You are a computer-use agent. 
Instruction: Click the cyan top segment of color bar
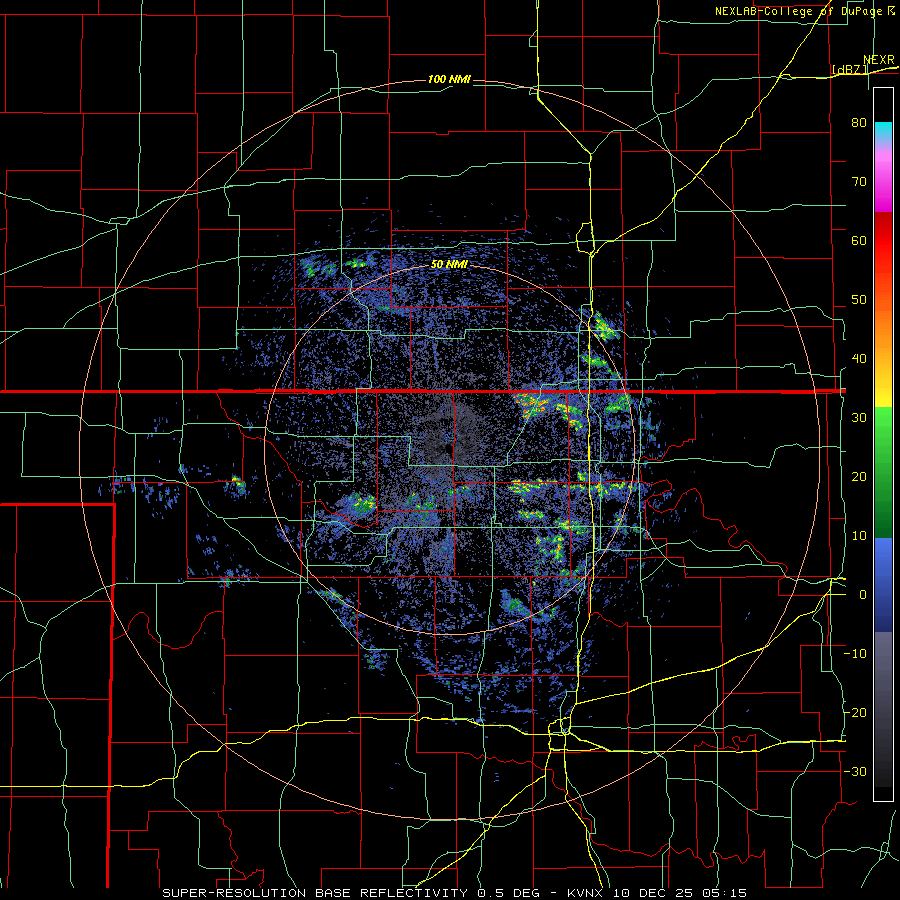pos(883,132)
